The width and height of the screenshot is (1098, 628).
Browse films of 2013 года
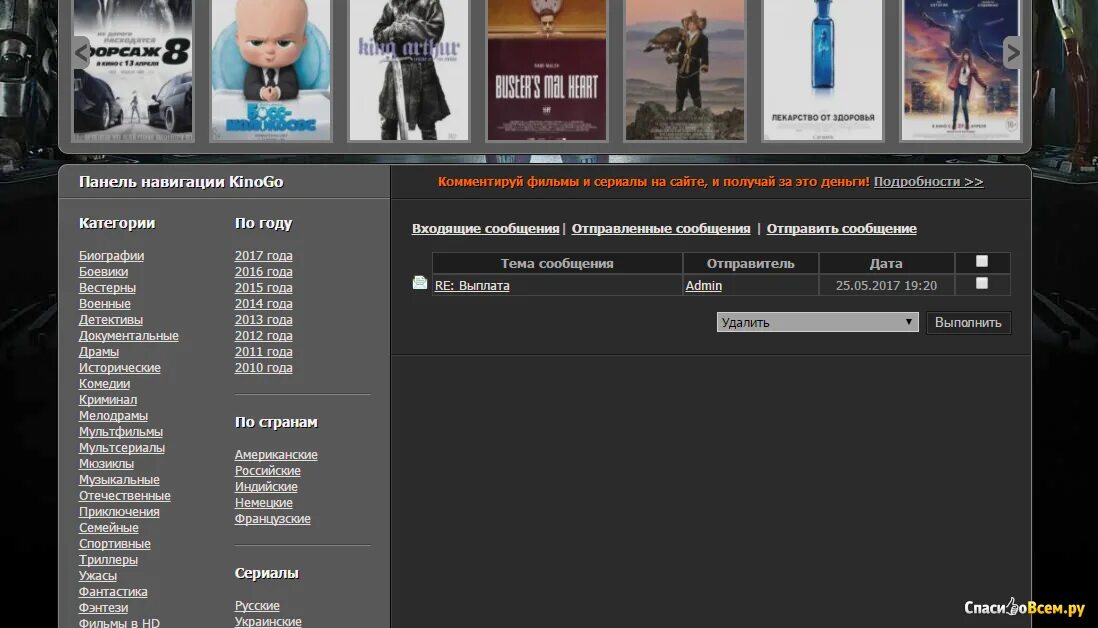(x=263, y=320)
